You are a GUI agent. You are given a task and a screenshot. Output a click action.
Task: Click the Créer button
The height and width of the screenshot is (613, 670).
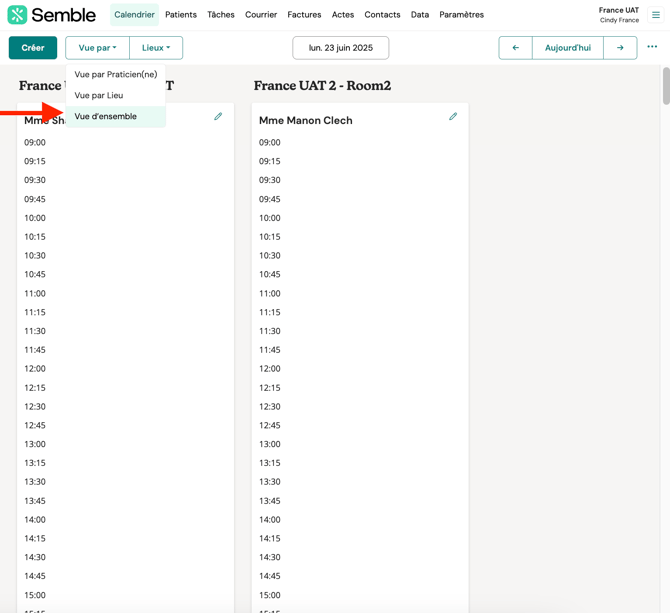click(x=33, y=48)
